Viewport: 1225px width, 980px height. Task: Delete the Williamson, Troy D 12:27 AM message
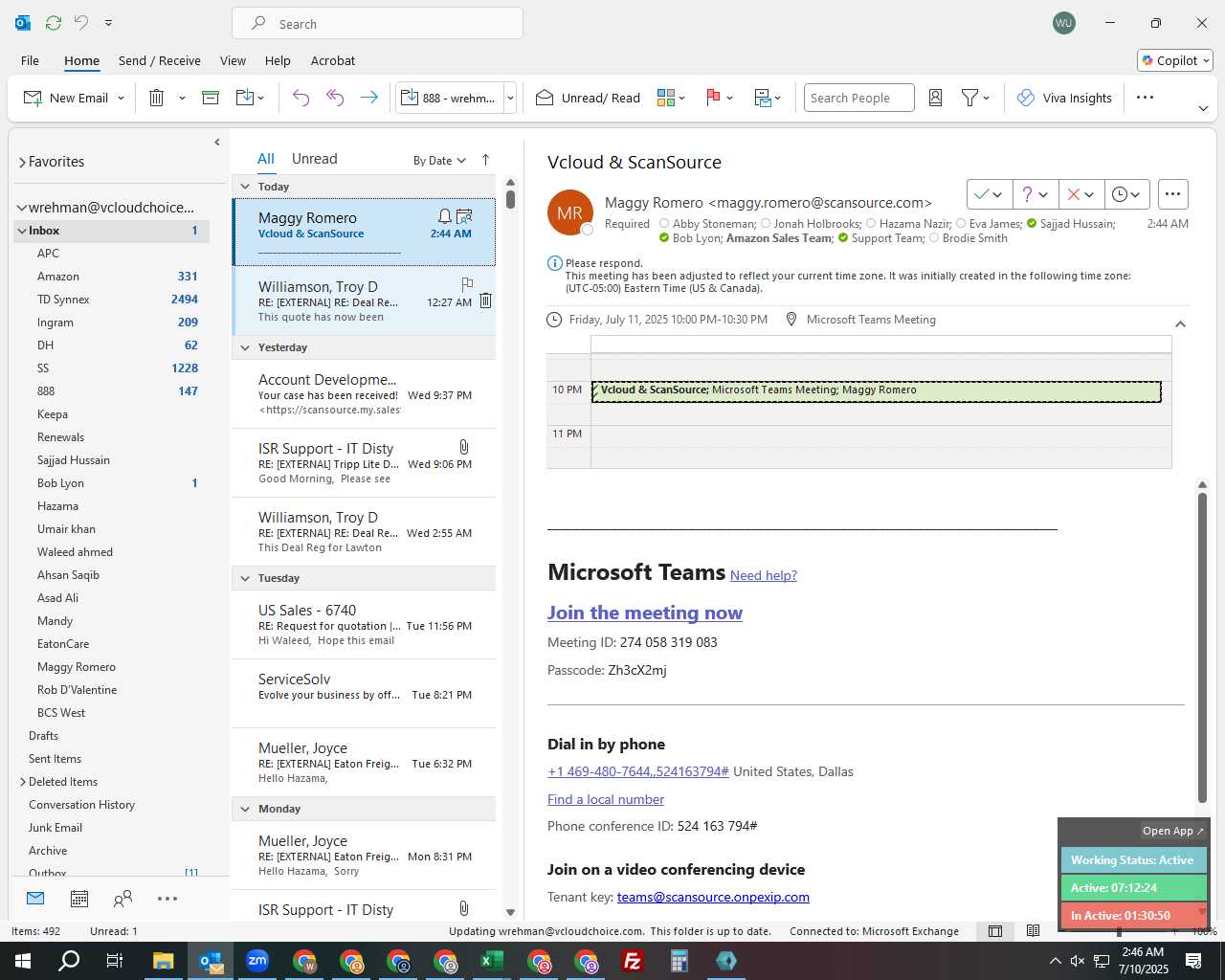coord(485,301)
